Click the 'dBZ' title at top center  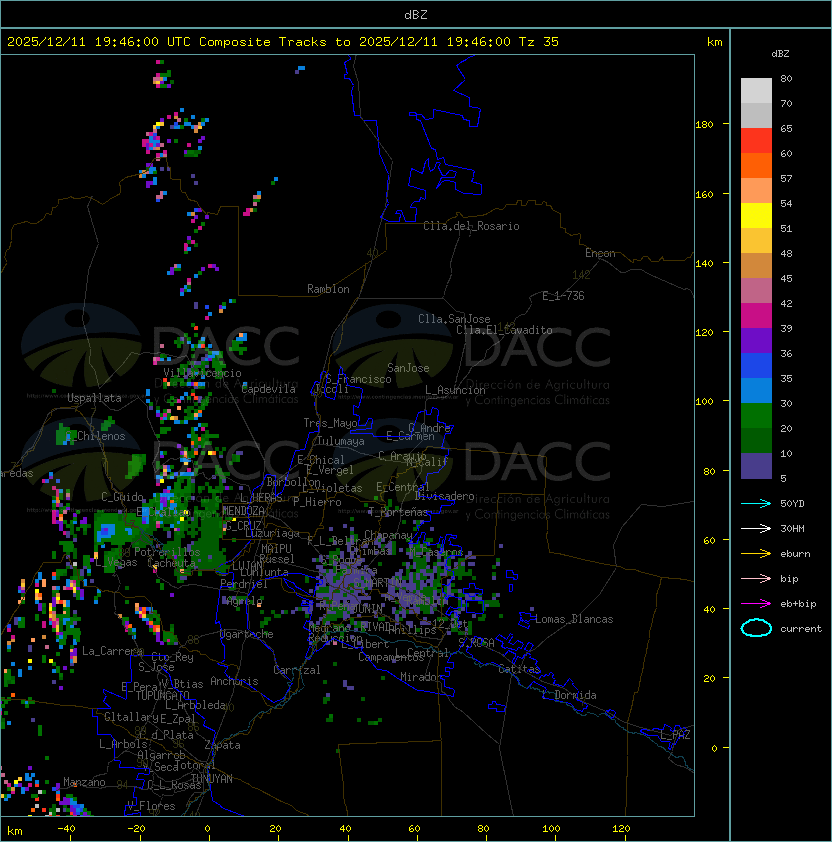416,15
